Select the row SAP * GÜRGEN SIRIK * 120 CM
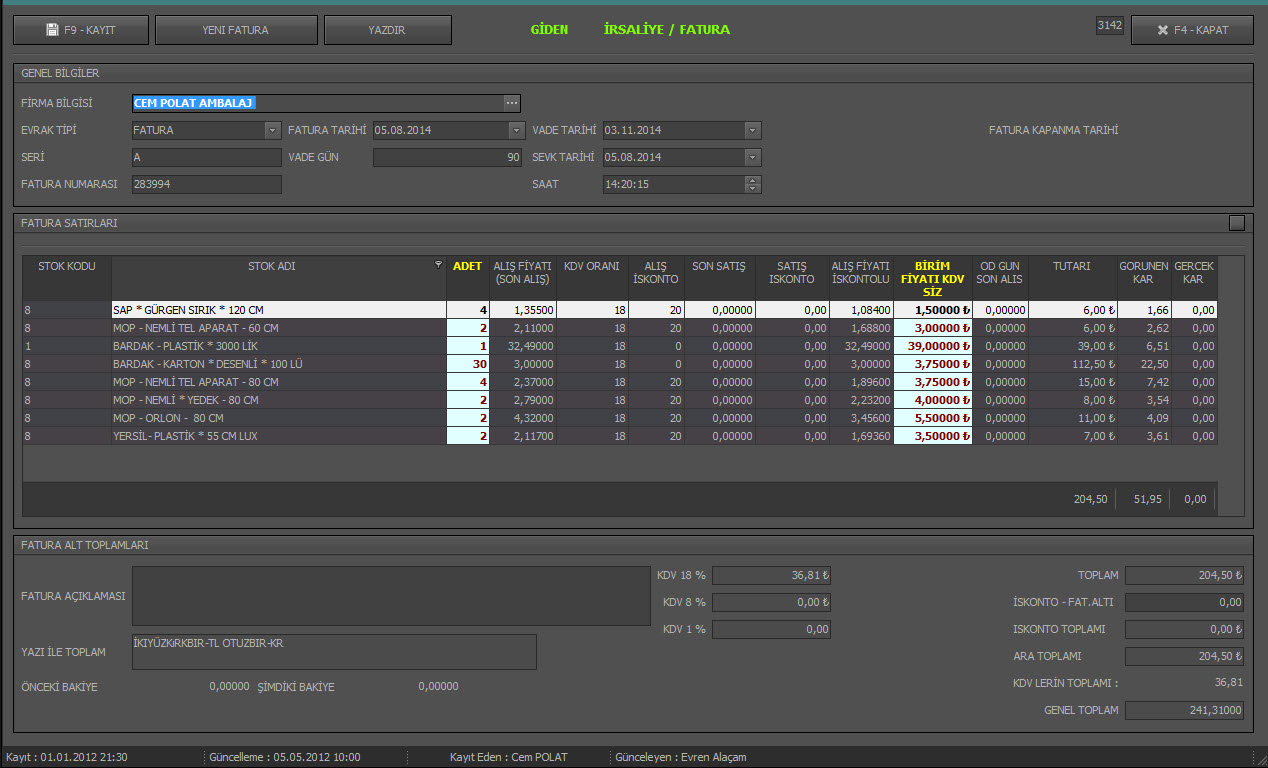The height and width of the screenshot is (768, 1268). 620,310
